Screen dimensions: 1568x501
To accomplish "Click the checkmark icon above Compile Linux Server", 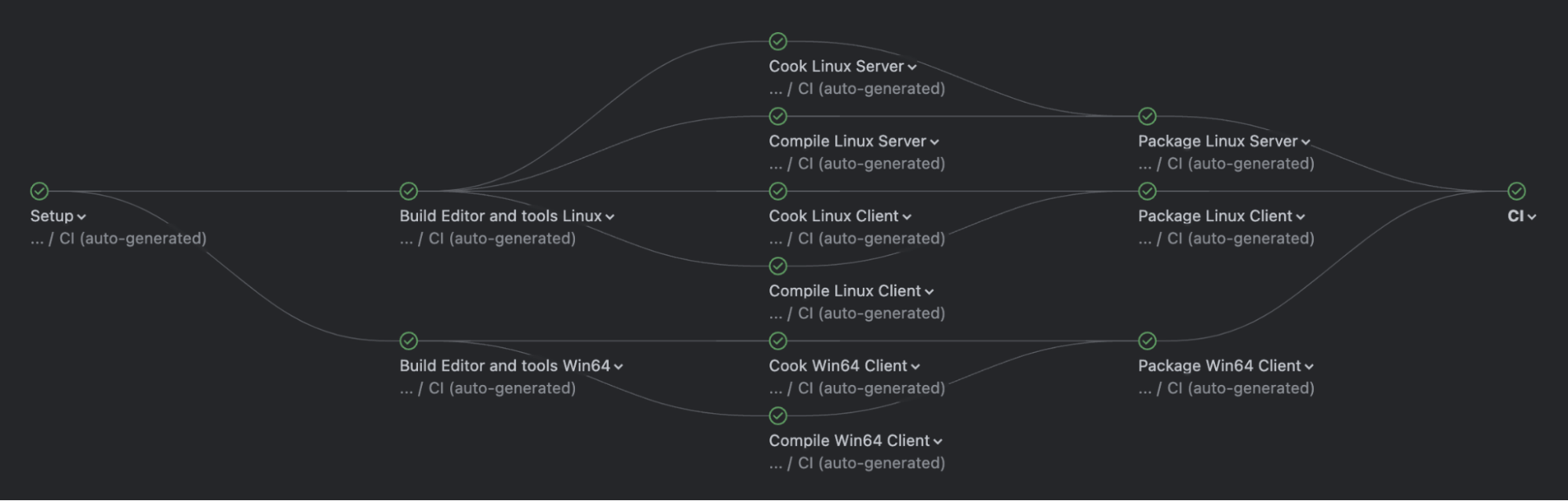I will coord(778,117).
